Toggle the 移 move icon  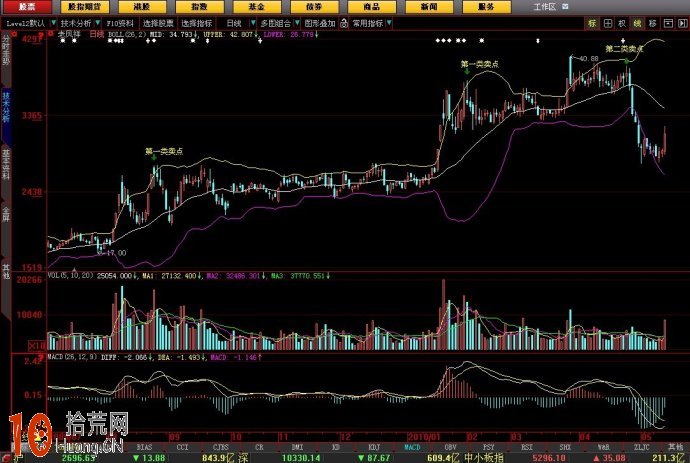coord(653,23)
